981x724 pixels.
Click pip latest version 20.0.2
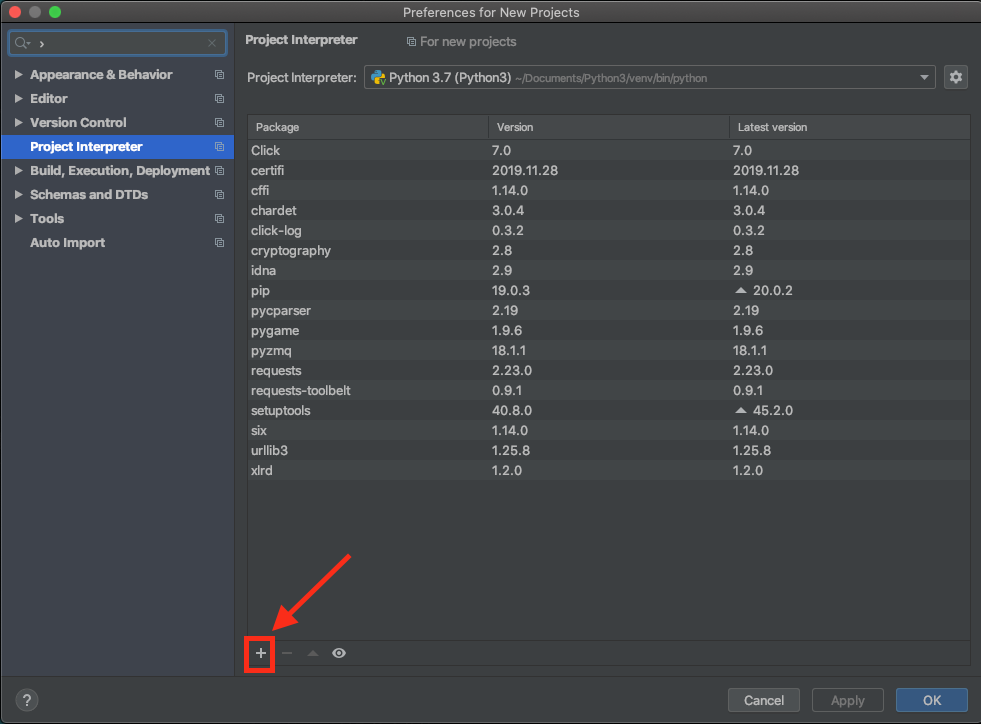772,290
